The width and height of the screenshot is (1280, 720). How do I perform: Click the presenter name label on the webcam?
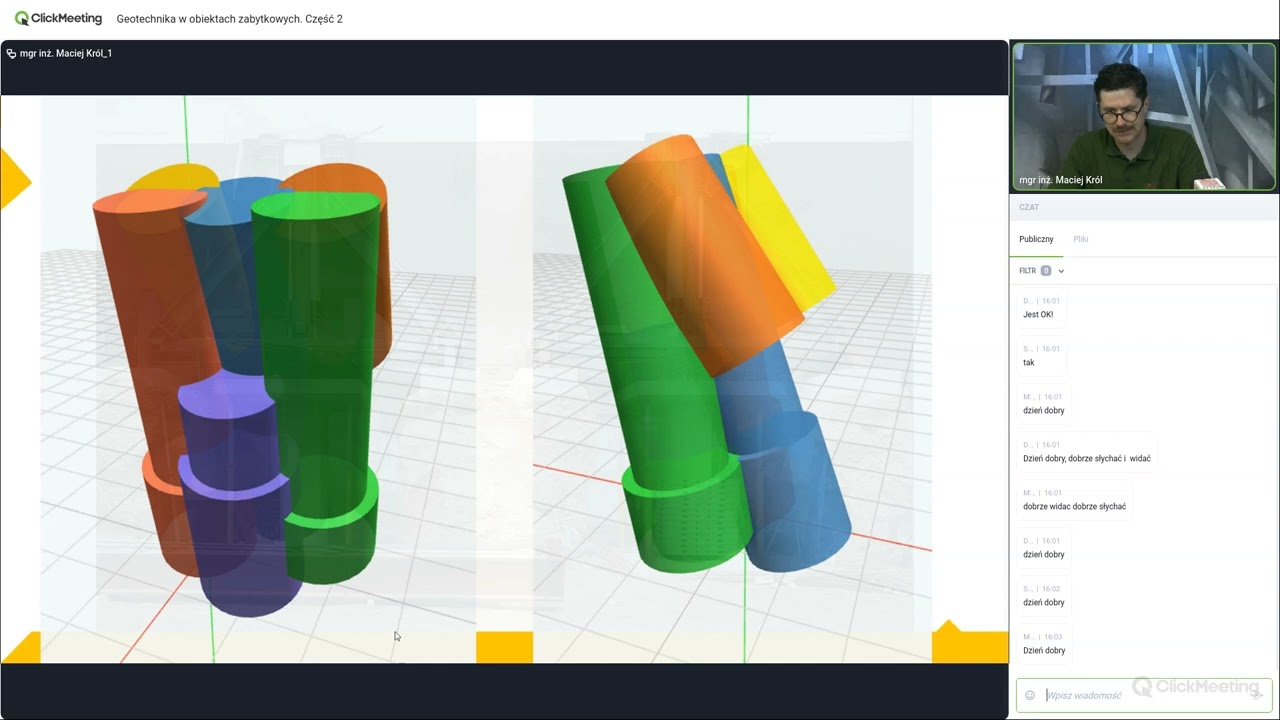pos(1060,180)
